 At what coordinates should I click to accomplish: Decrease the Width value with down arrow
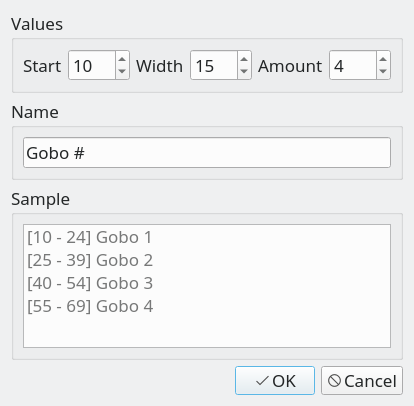pyautogui.click(x=244, y=72)
